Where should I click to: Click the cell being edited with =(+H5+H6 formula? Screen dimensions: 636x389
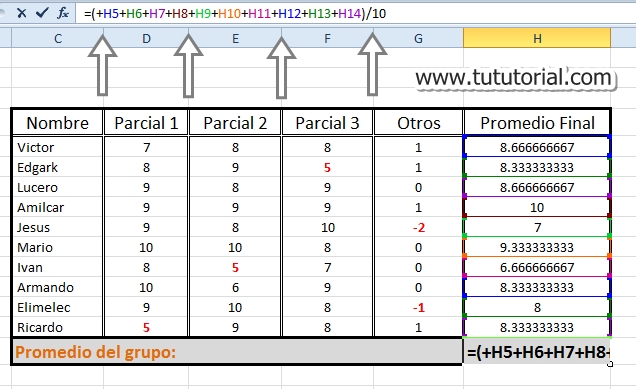537,352
